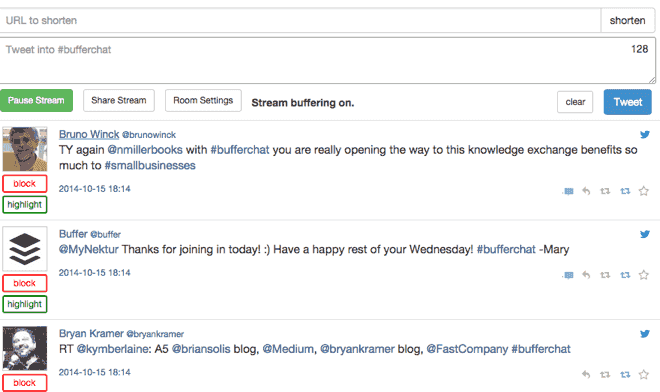Block the Buffer account

25,283
